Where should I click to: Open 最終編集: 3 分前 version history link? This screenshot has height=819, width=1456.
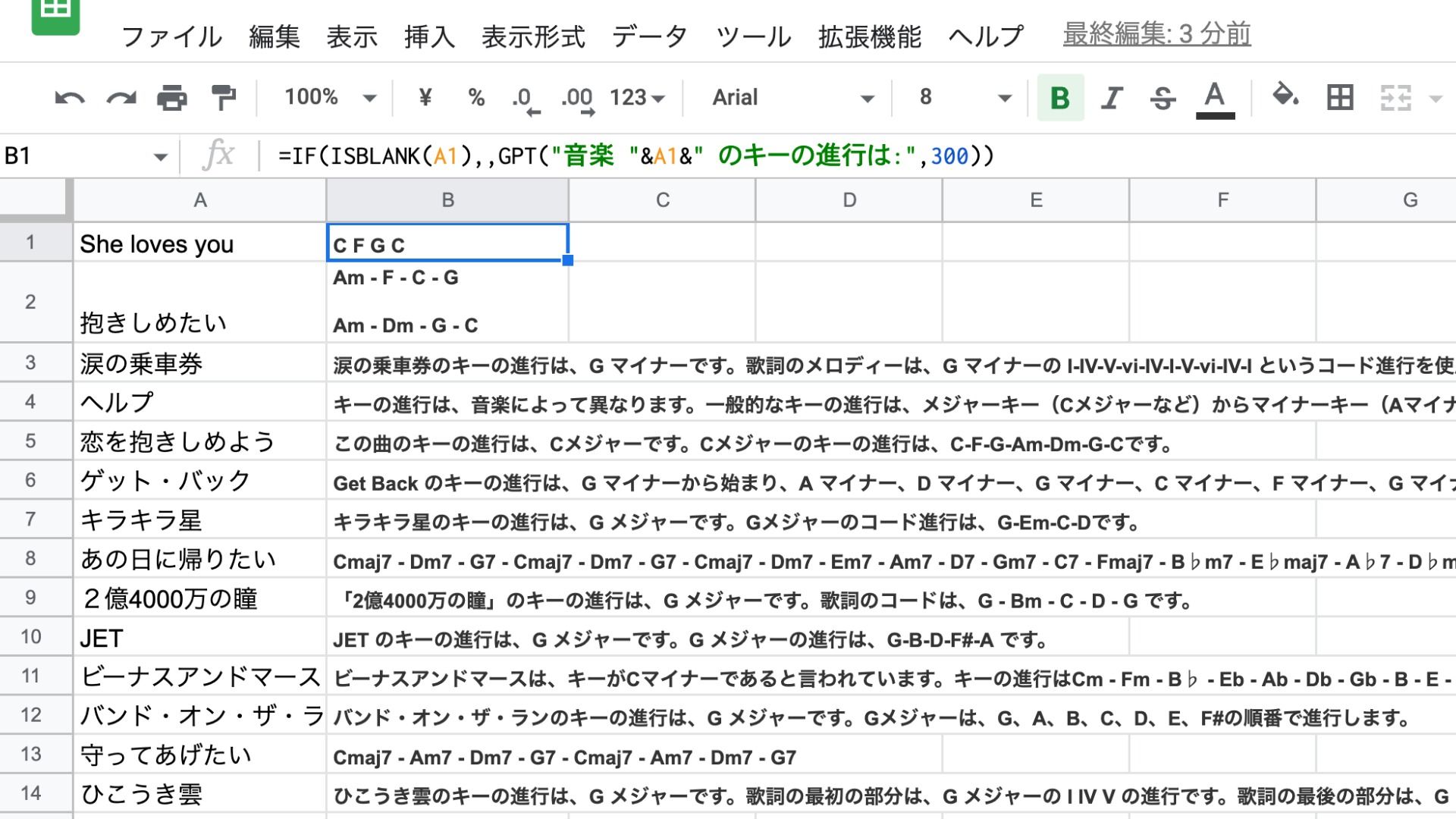(1156, 34)
